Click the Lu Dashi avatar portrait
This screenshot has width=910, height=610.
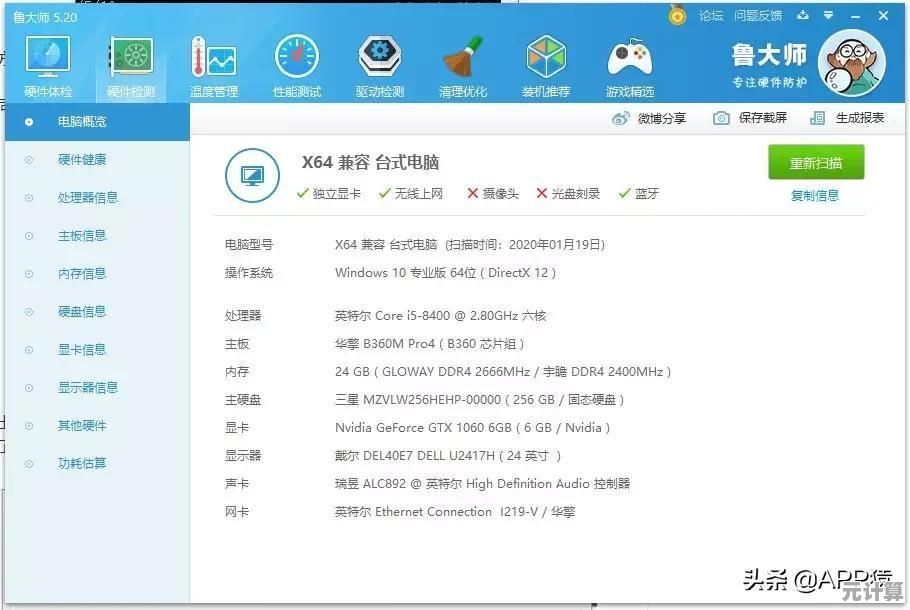click(x=852, y=60)
